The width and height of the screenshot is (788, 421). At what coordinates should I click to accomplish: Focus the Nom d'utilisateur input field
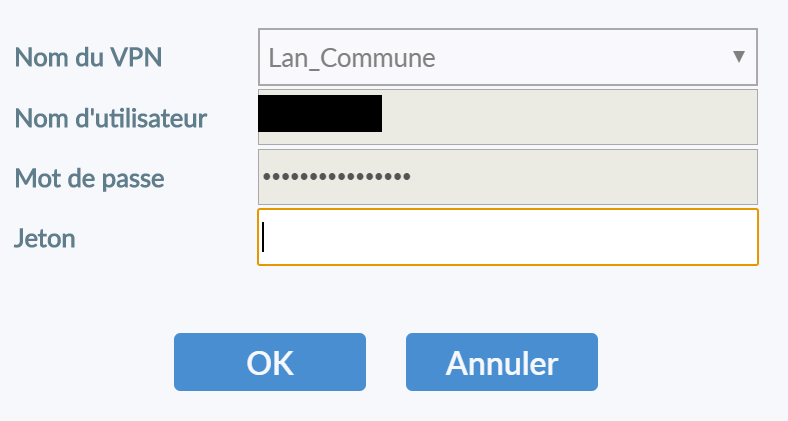507,117
